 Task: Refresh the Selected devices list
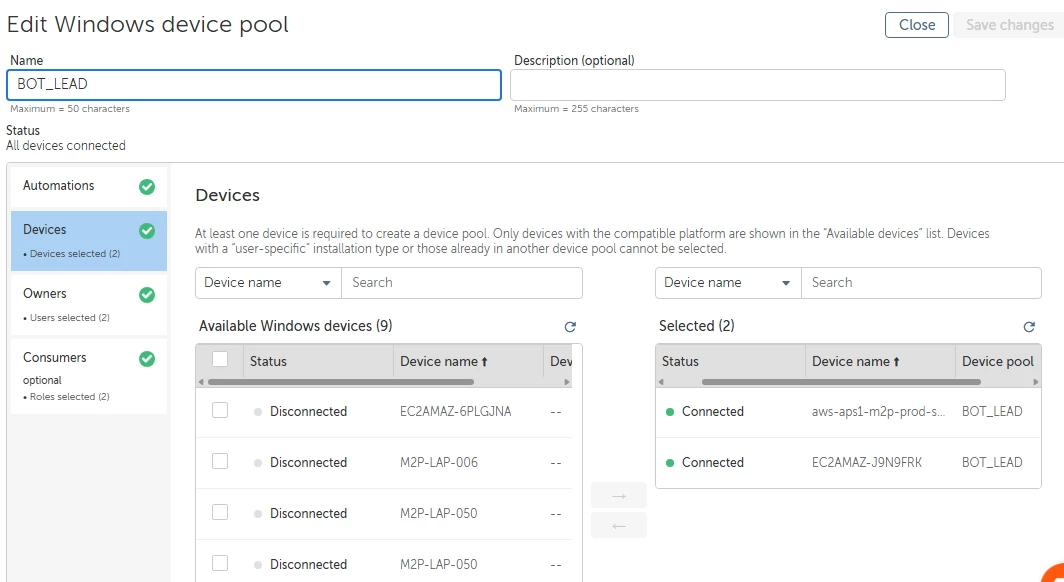[x=1029, y=327]
